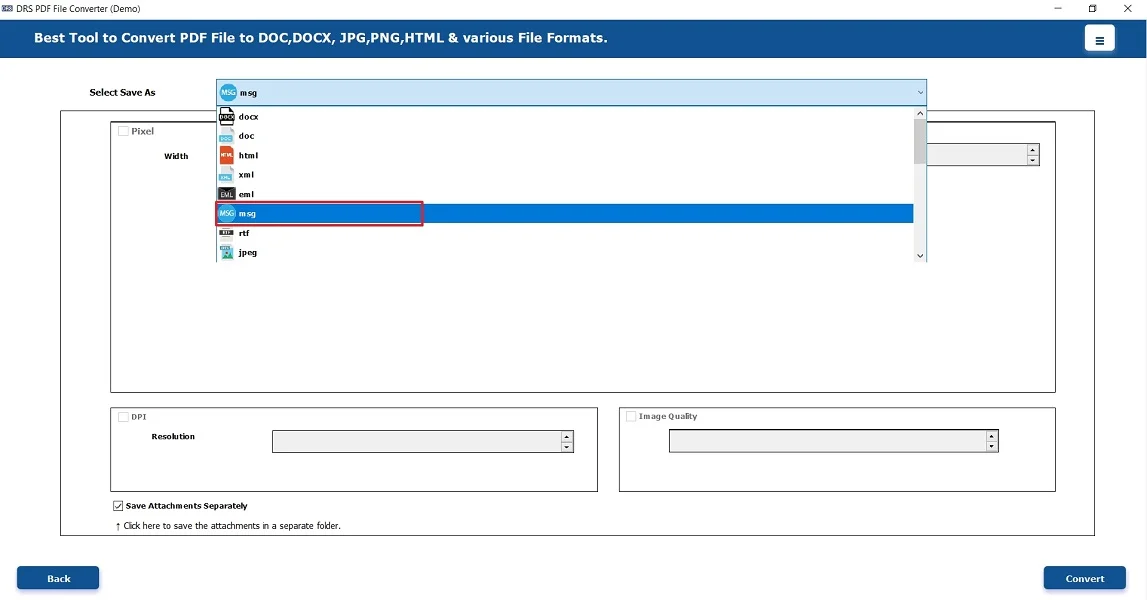Enable the DPI checkbox
The height and width of the screenshot is (600, 1147).
[x=123, y=417]
